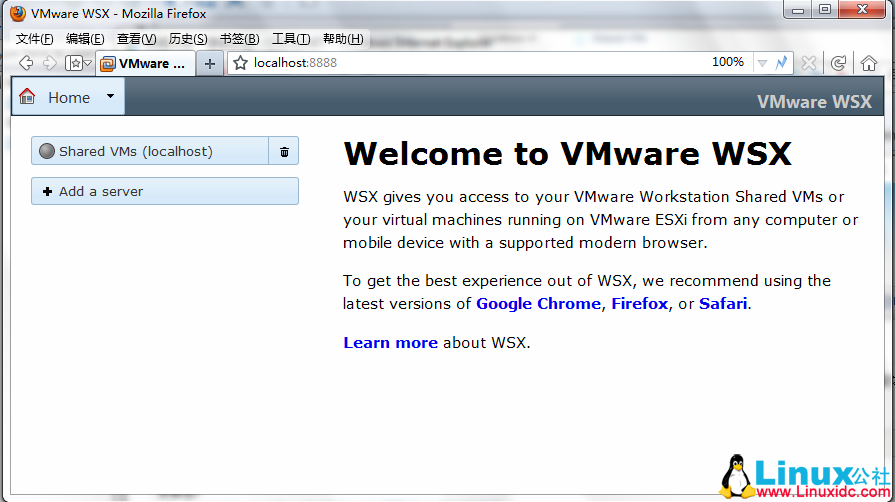Screen dimensions: 895x502
Task: Delete Shared VMs server with trash icon
Action: pyautogui.click(x=284, y=151)
